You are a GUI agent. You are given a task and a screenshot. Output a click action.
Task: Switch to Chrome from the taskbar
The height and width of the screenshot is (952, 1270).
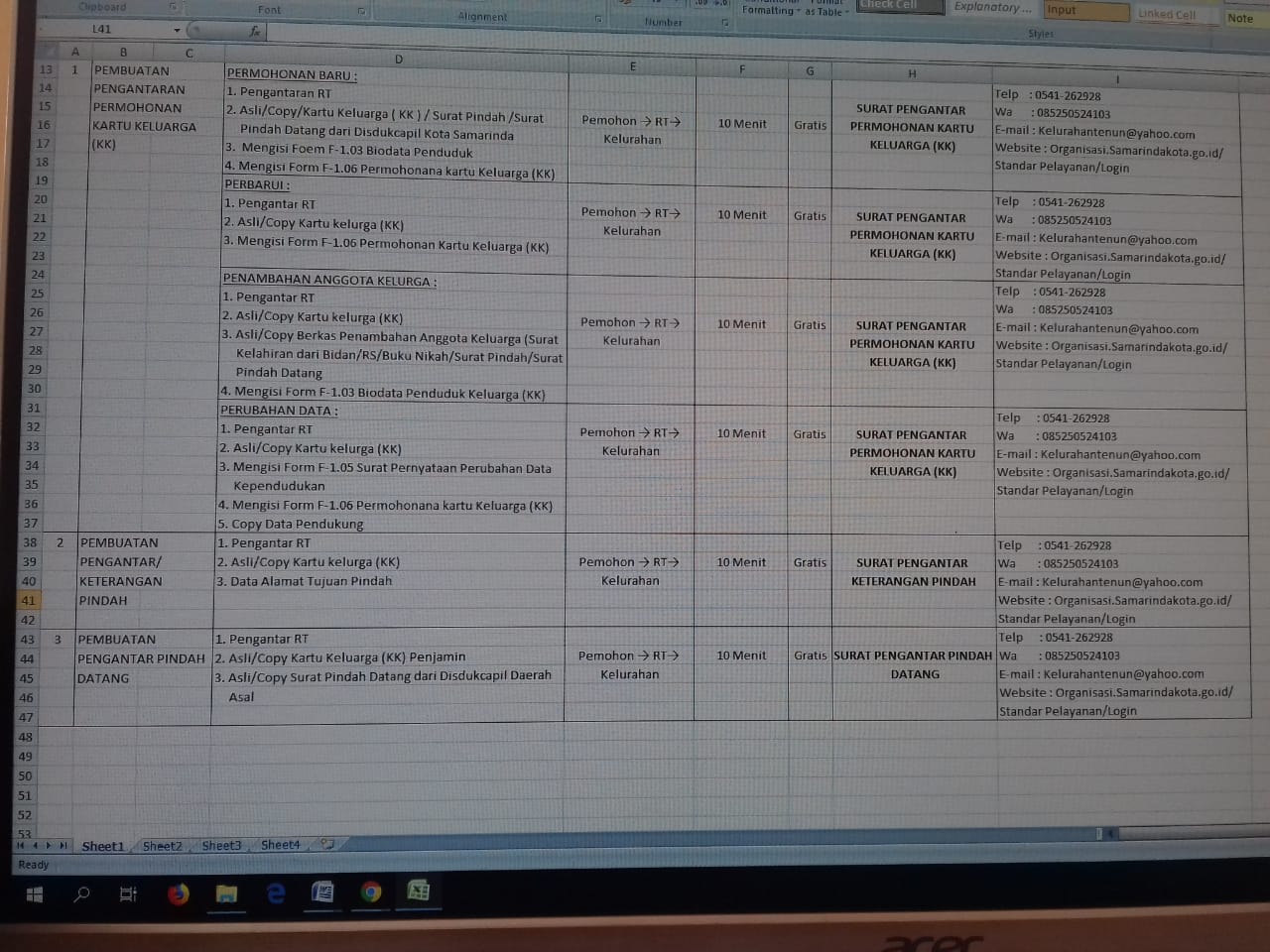tap(371, 892)
